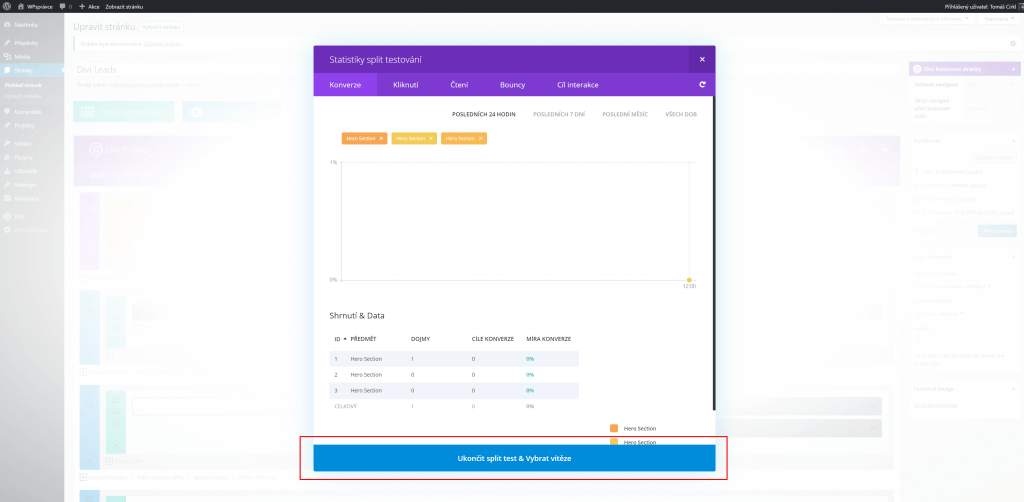Open the Divi menu in the sidebar
The width and height of the screenshot is (1024, 502).
[x=32, y=216]
